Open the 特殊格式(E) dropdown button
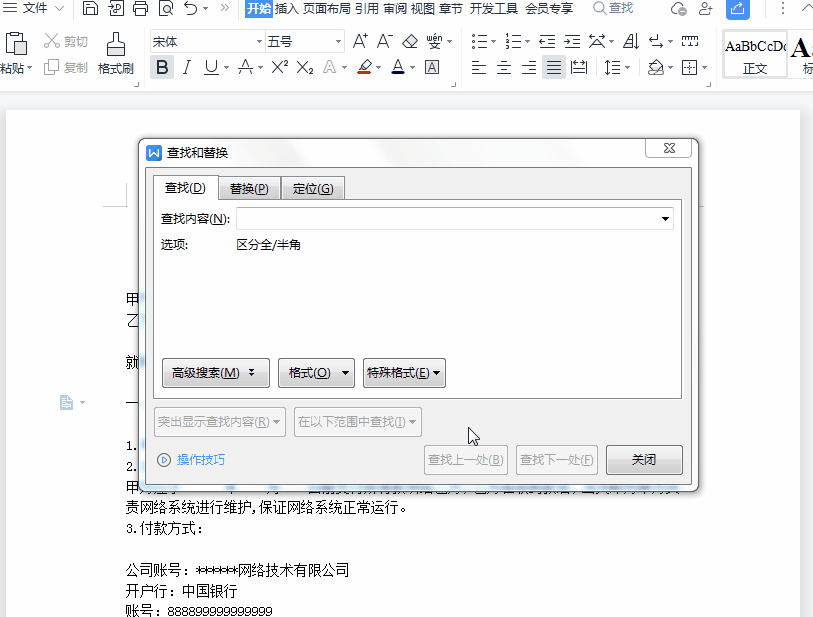The height and width of the screenshot is (617, 813). tap(404, 373)
